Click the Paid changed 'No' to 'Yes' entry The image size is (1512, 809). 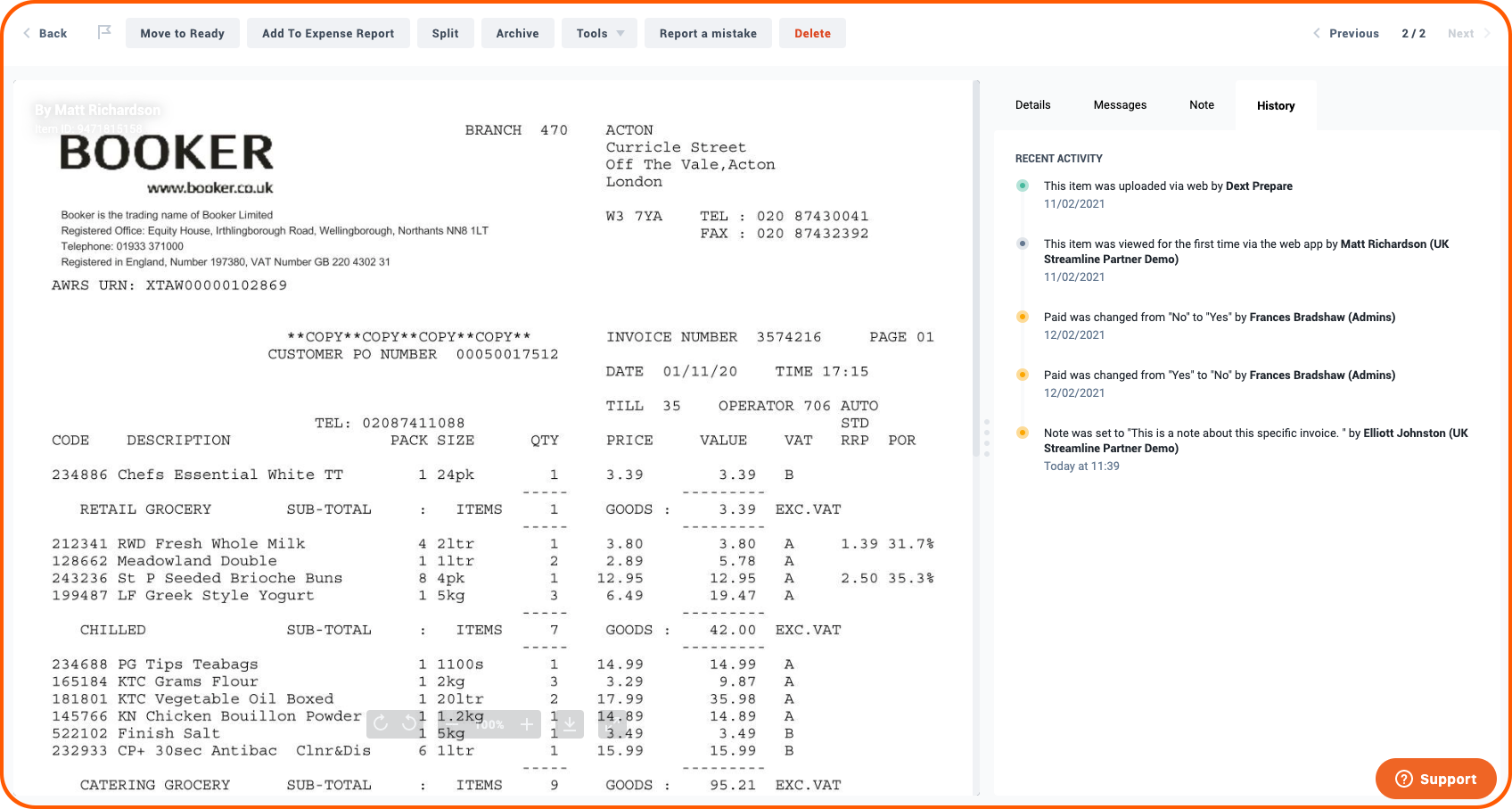pos(1220,317)
